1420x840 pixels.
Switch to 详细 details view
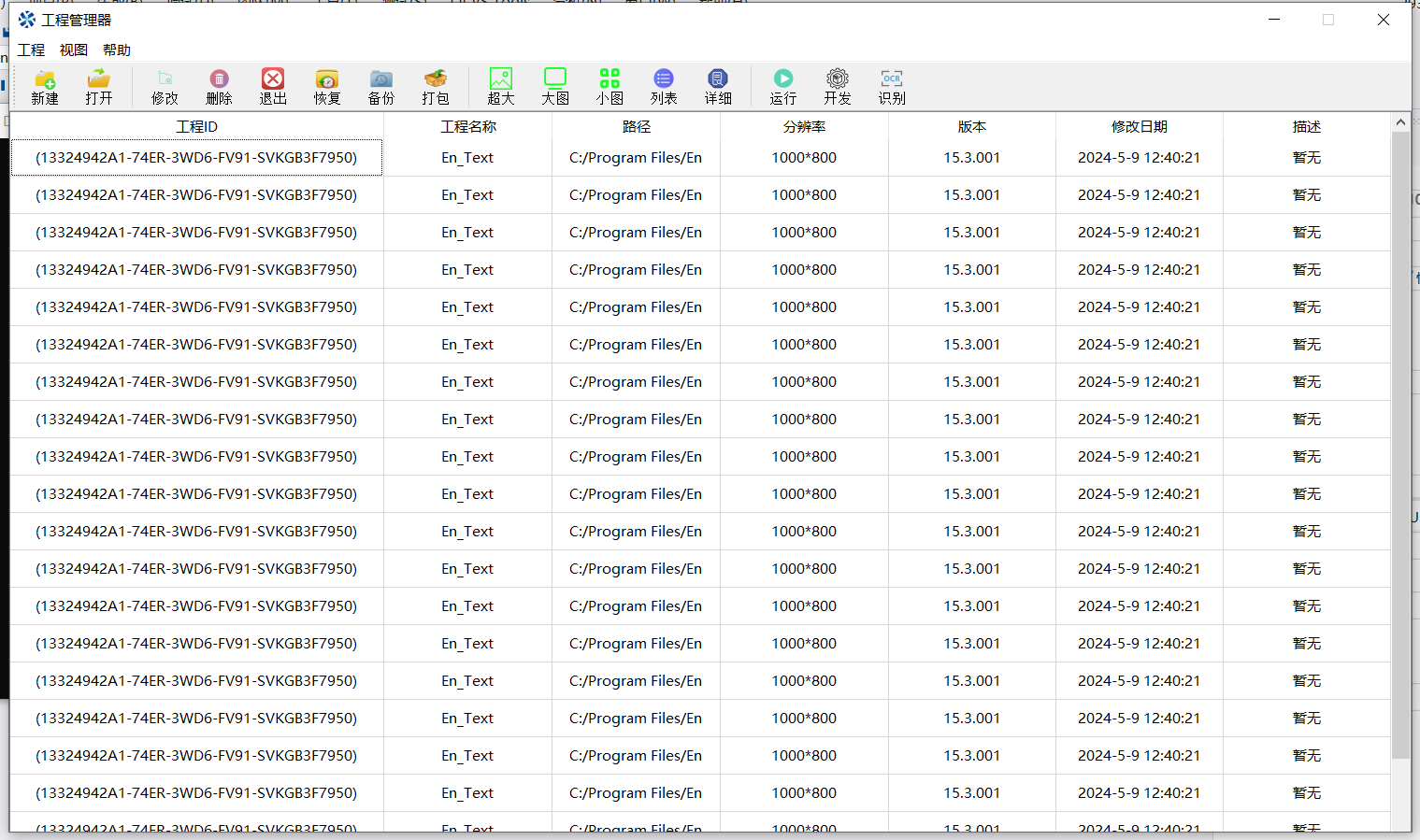click(718, 86)
